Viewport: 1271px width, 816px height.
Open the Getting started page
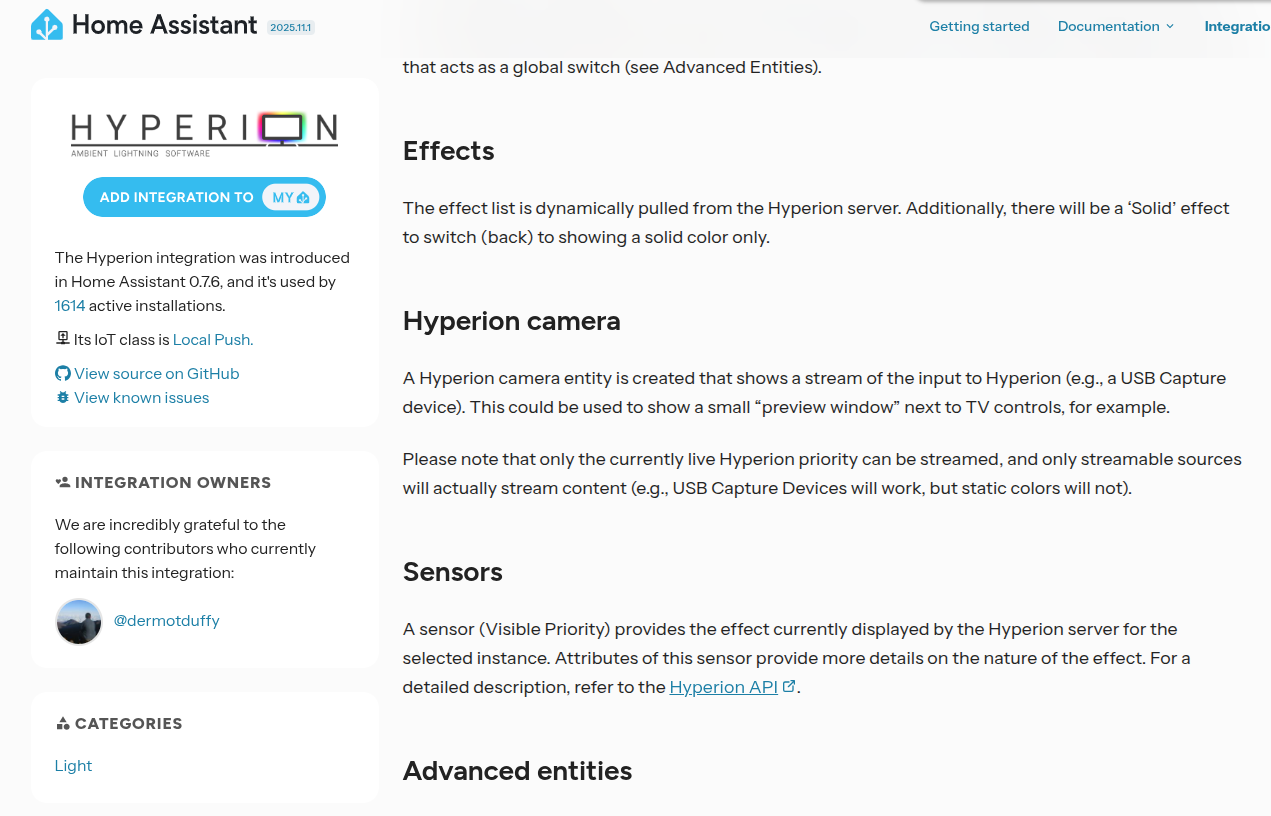coord(979,26)
